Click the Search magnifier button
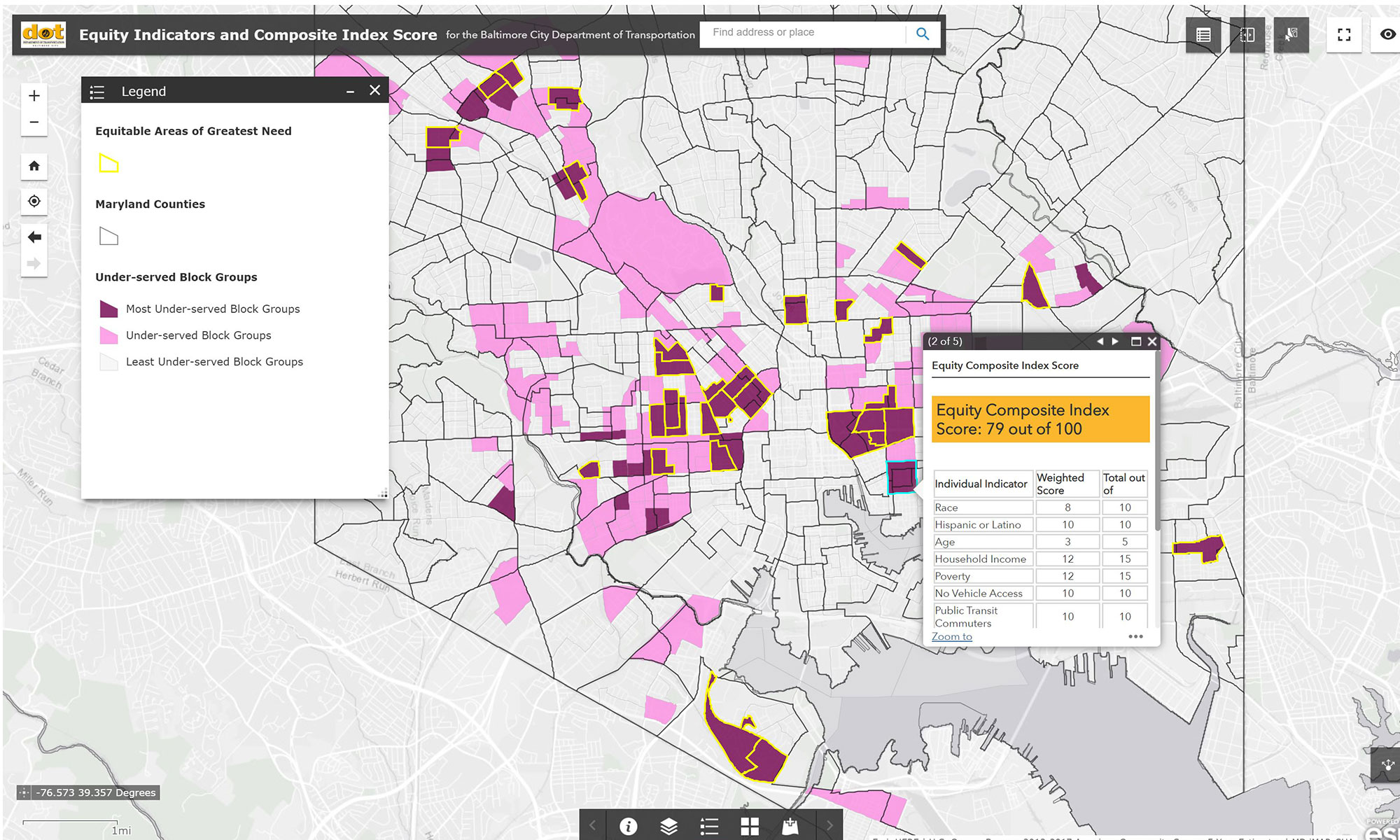 (x=923, y=33)
